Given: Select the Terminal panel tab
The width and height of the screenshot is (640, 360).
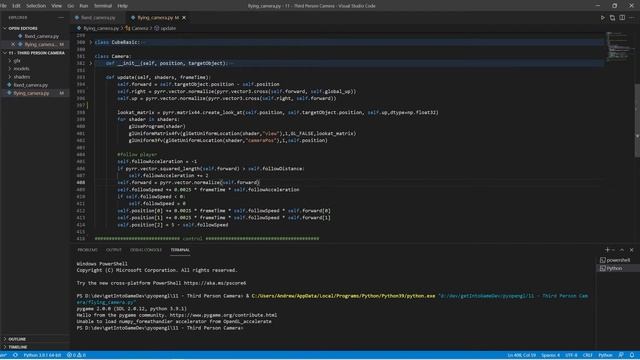Looking at the screenshot, I should [x=180, y=250].
